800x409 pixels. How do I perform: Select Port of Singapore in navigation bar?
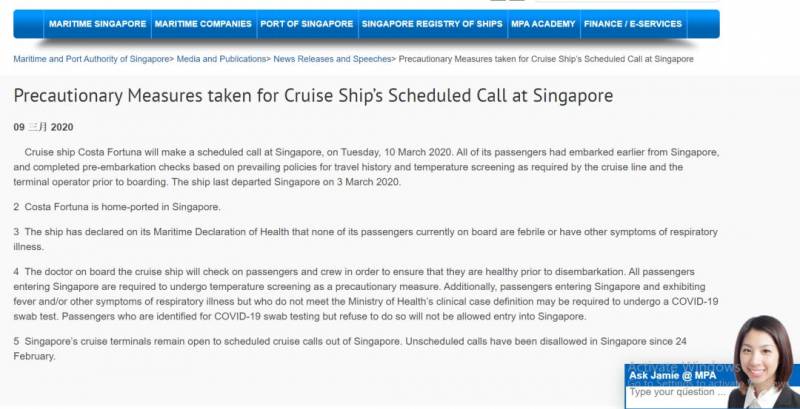tap(306, 24)
